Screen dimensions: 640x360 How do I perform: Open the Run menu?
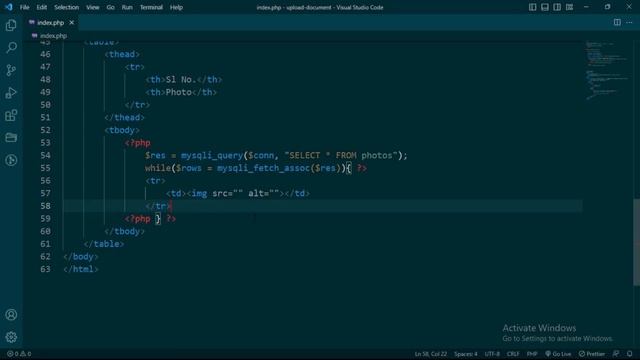(127, 7)
